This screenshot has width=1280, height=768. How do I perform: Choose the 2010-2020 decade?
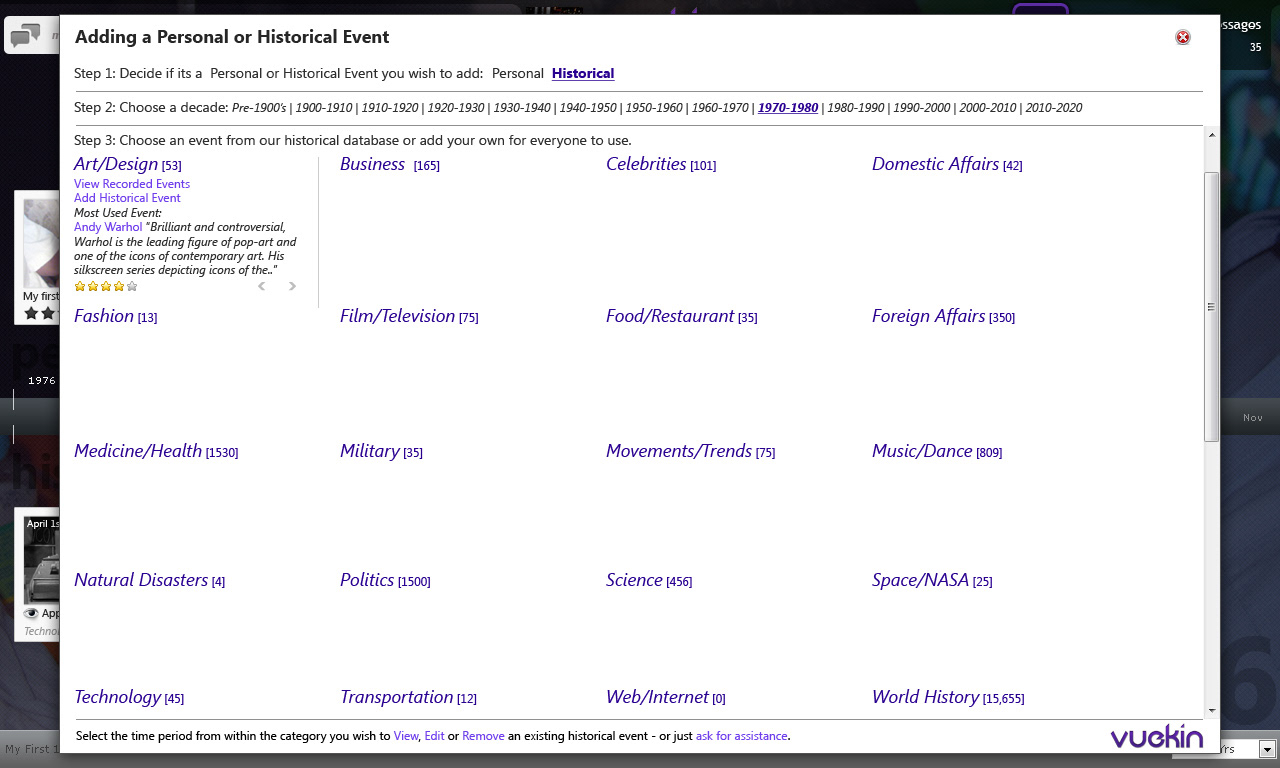(1054, 108)
